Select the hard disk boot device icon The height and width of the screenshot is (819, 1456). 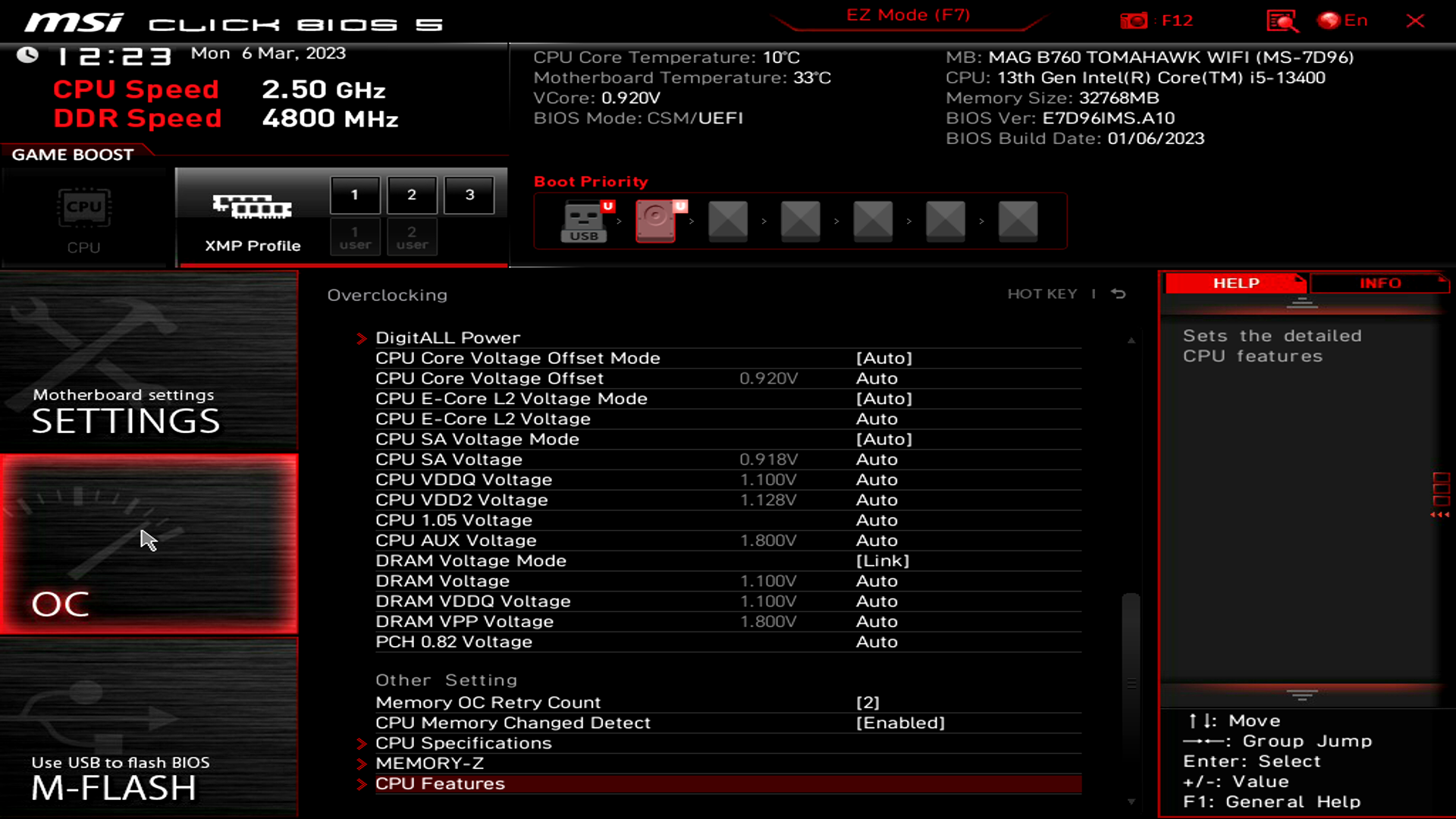click(656, 221)
